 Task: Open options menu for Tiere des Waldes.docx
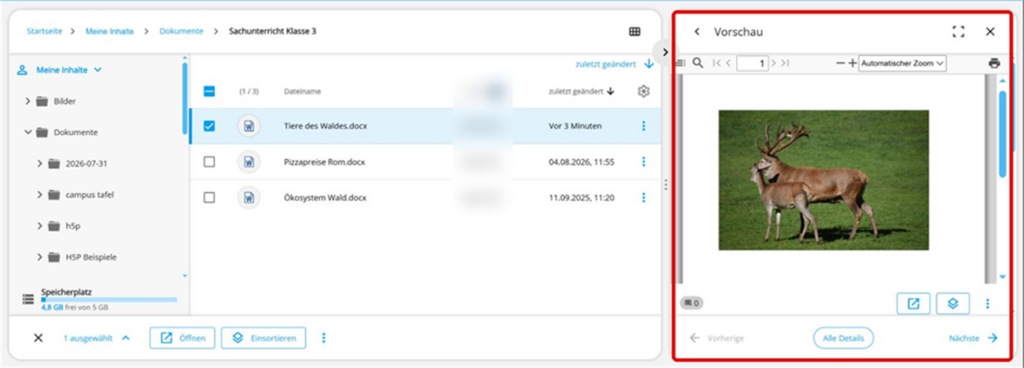pos(643,126)
